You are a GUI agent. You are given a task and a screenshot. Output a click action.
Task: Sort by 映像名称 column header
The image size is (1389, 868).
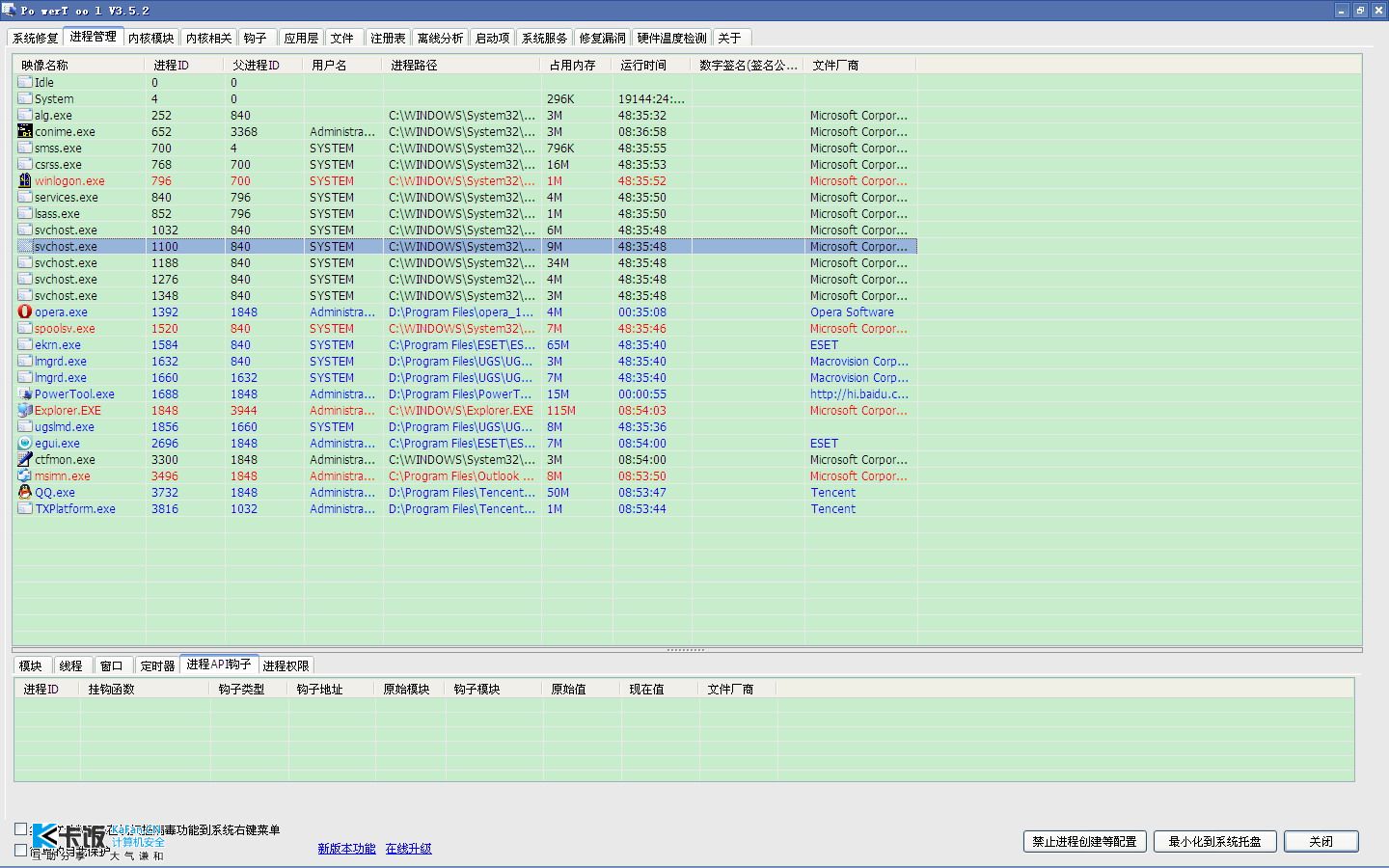coord(78,65)
